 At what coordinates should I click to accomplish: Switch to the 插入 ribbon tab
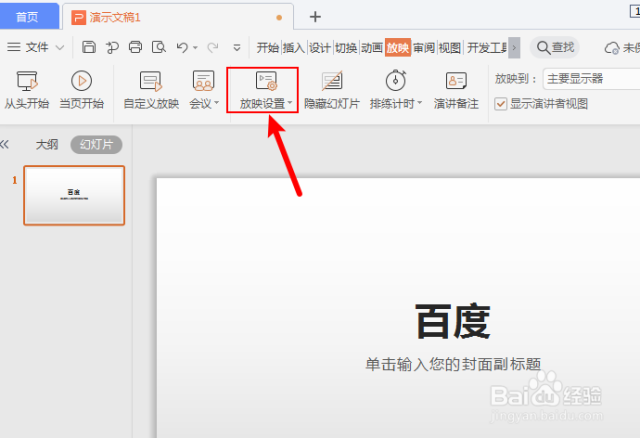(x=293, y=48)
